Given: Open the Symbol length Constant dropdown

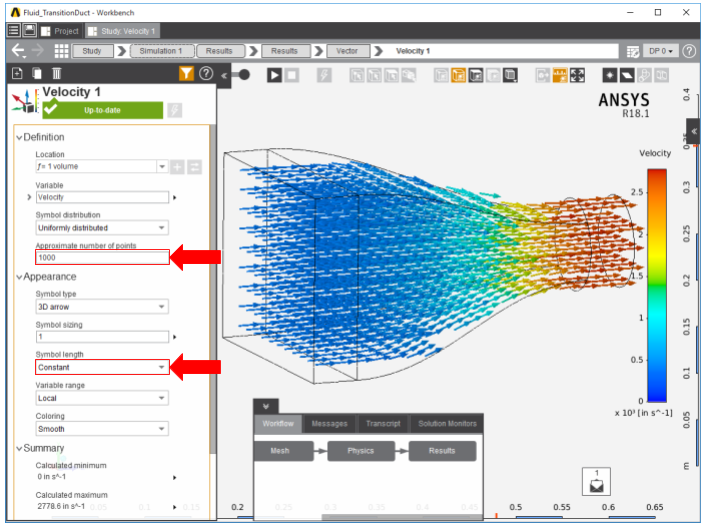Looking at the screenshot, I should [102, 367].
